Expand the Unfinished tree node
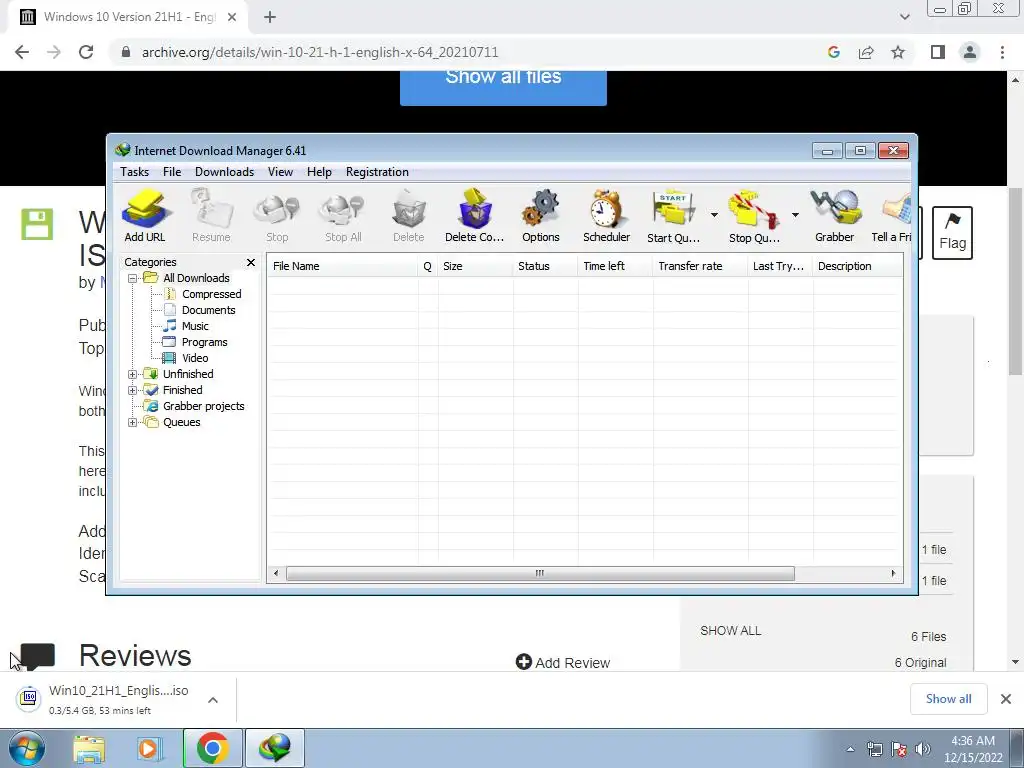Viewport: 1024px width, 768px height. click(132, 374)
